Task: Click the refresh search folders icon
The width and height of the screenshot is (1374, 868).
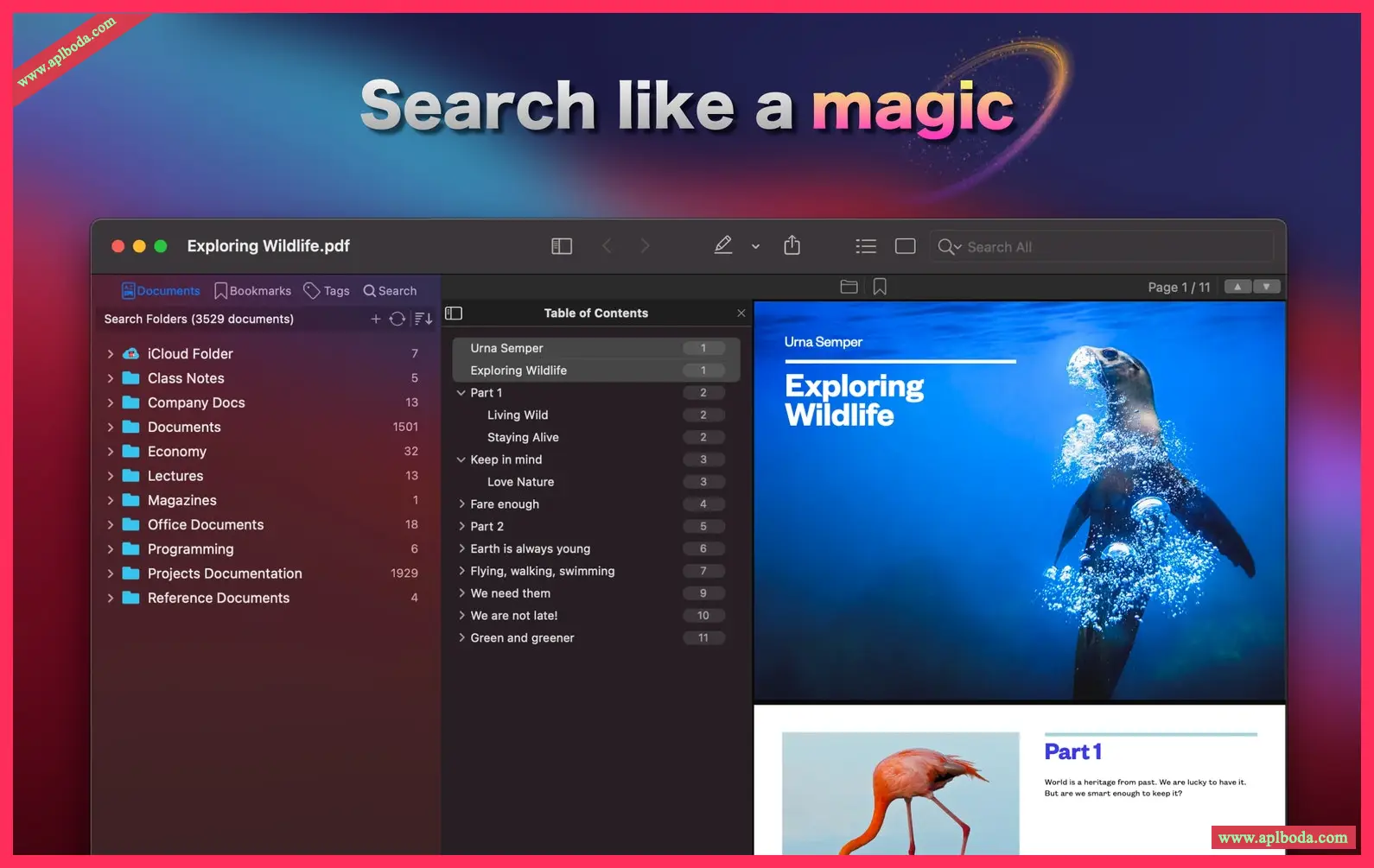Action: 397,319
